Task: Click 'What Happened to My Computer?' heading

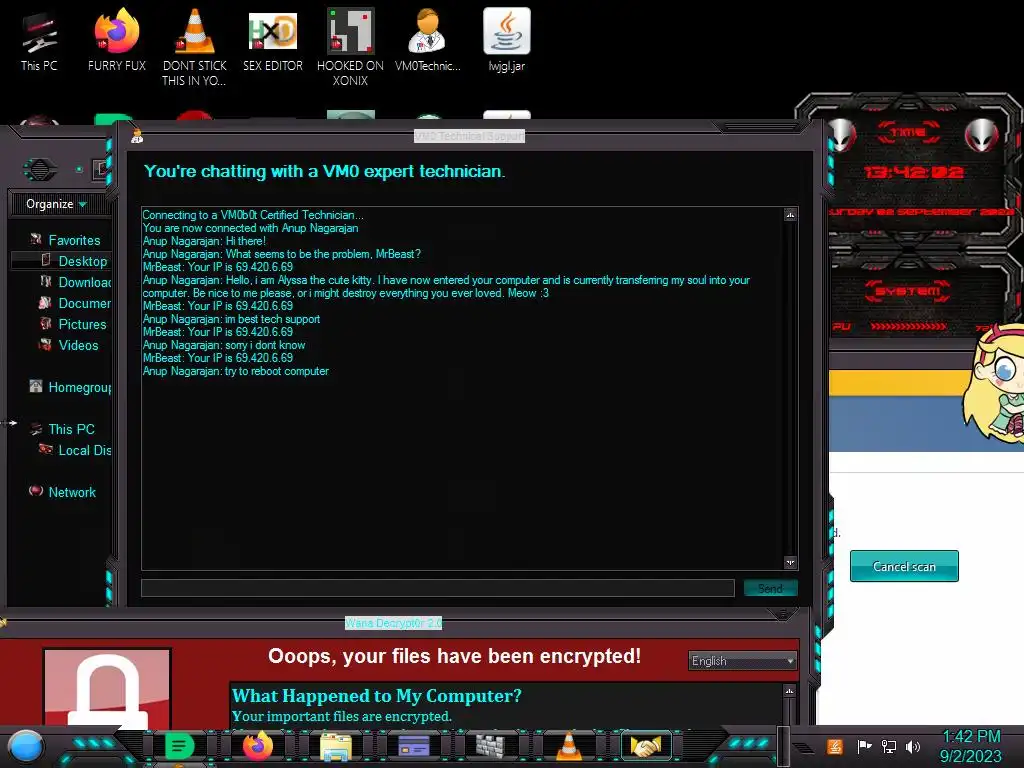Action: 377,696
